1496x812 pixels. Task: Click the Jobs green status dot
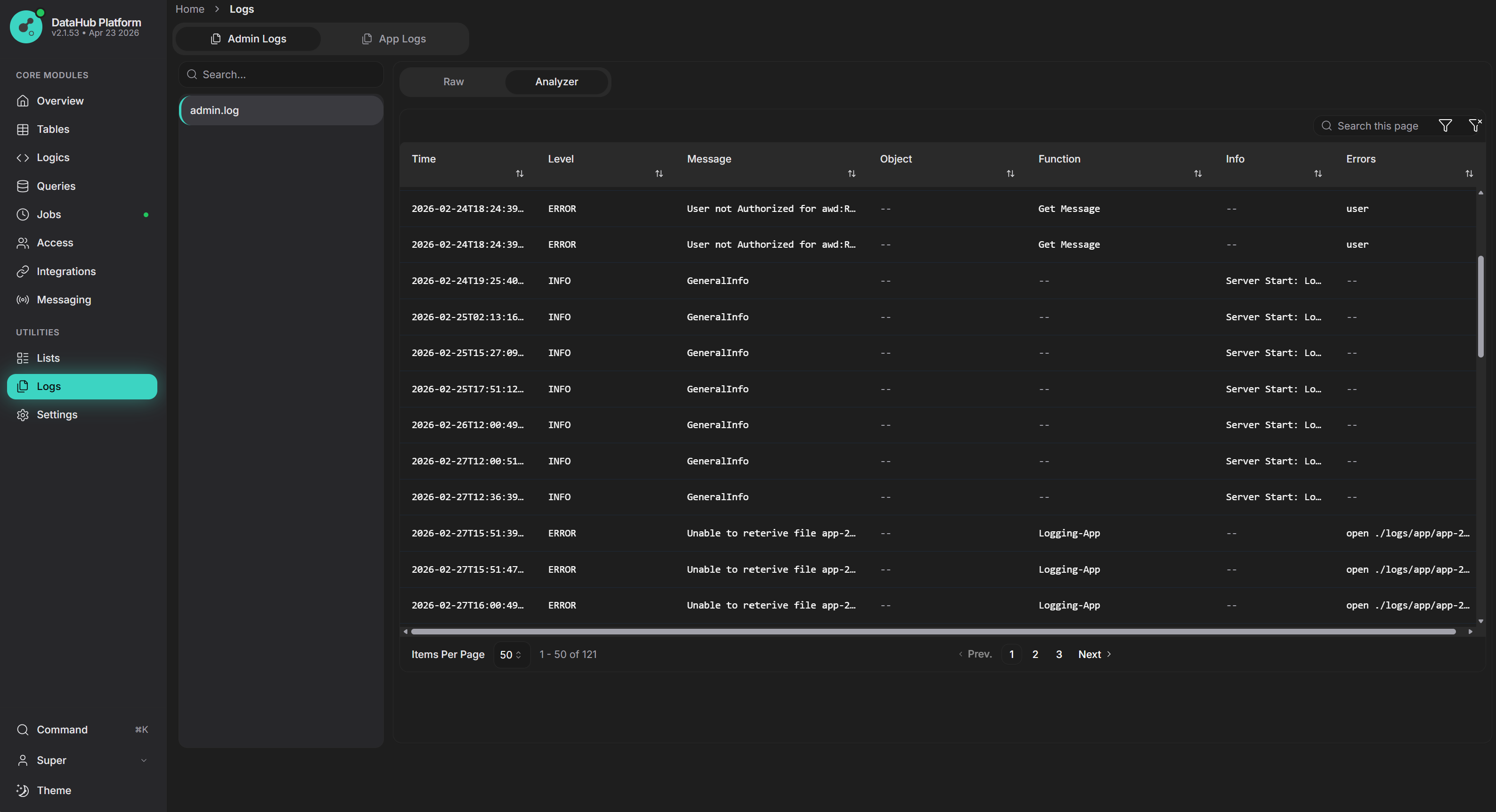[146, 215]
